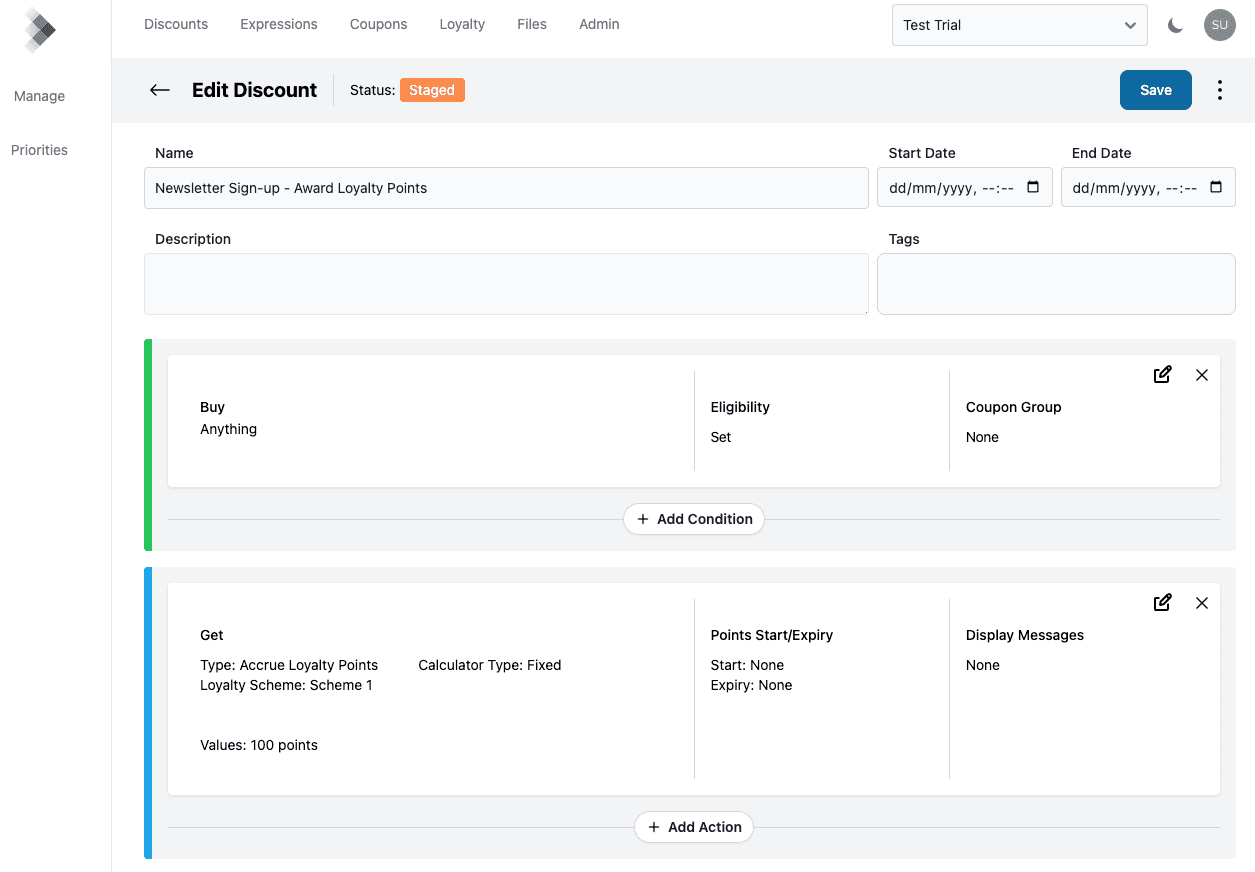The image size is (1255, 872).
Task: Open the Loyalty section
Action: 461,23
